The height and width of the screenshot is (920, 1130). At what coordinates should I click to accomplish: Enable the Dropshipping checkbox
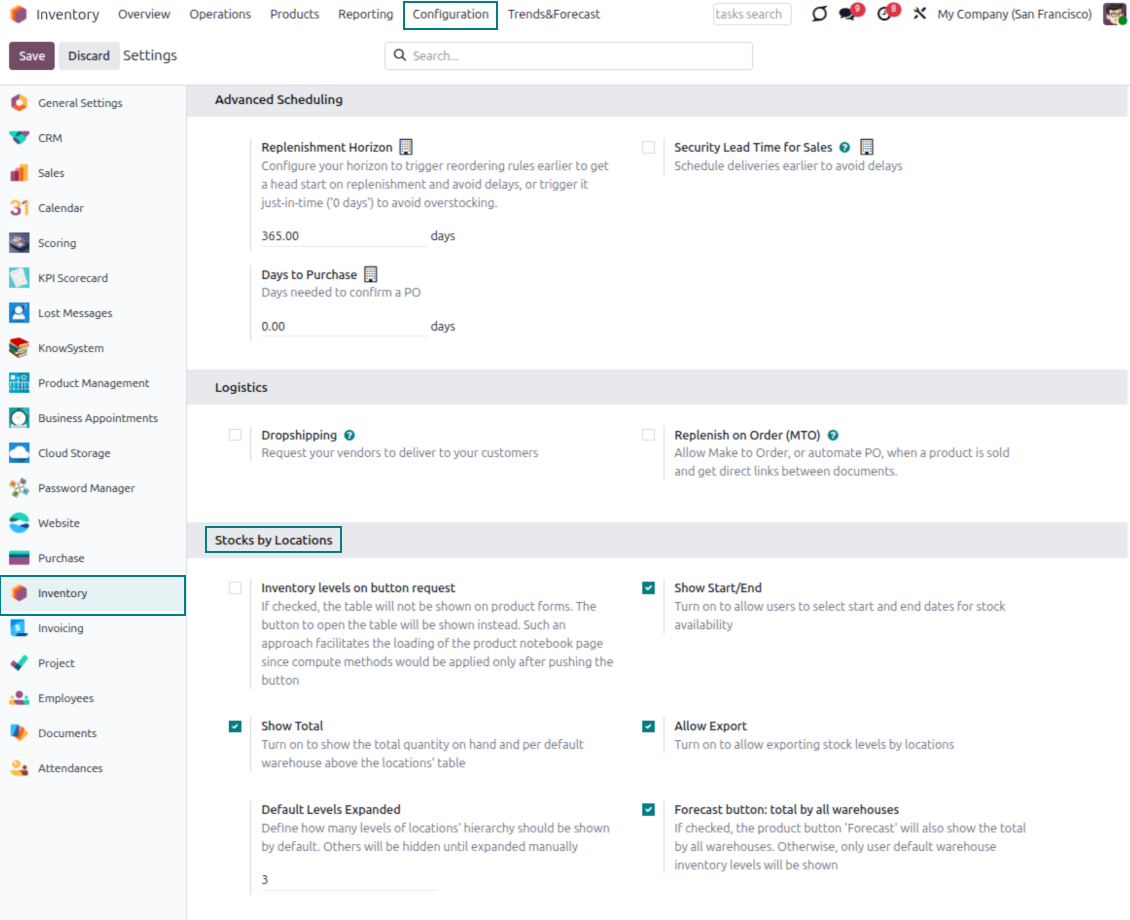[x=235, y=434]
